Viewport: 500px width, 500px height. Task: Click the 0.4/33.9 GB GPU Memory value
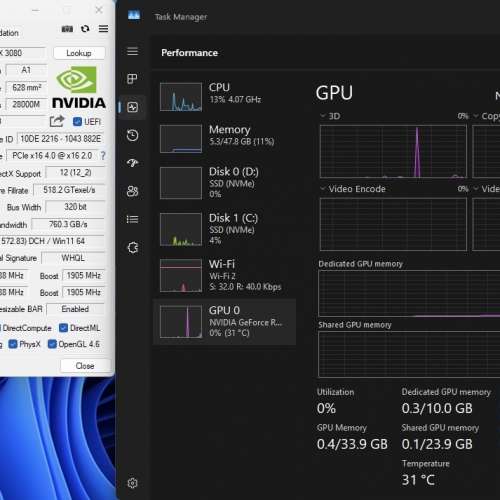coord(352,444)
